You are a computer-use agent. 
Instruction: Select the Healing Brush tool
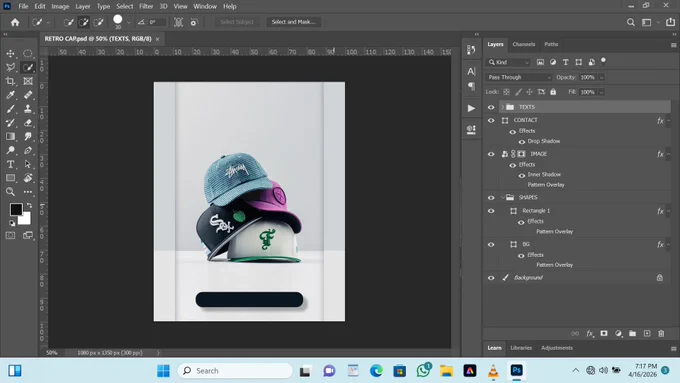pyautogui.click(x=28, y=95)
